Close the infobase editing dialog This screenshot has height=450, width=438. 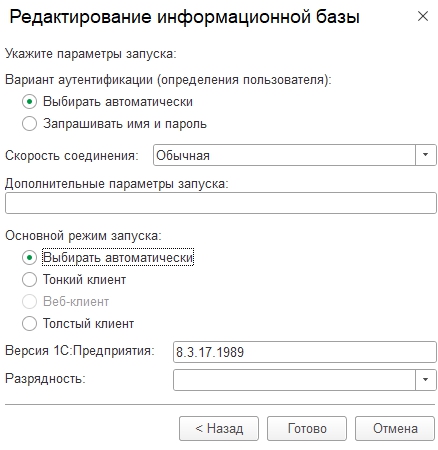(423, 16)
